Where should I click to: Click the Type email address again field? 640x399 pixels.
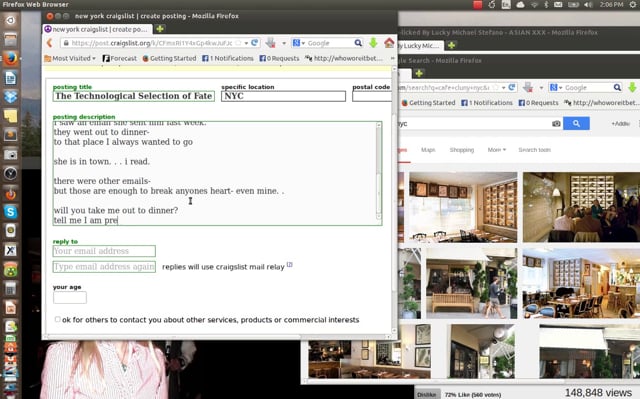[x=104, y=267]
